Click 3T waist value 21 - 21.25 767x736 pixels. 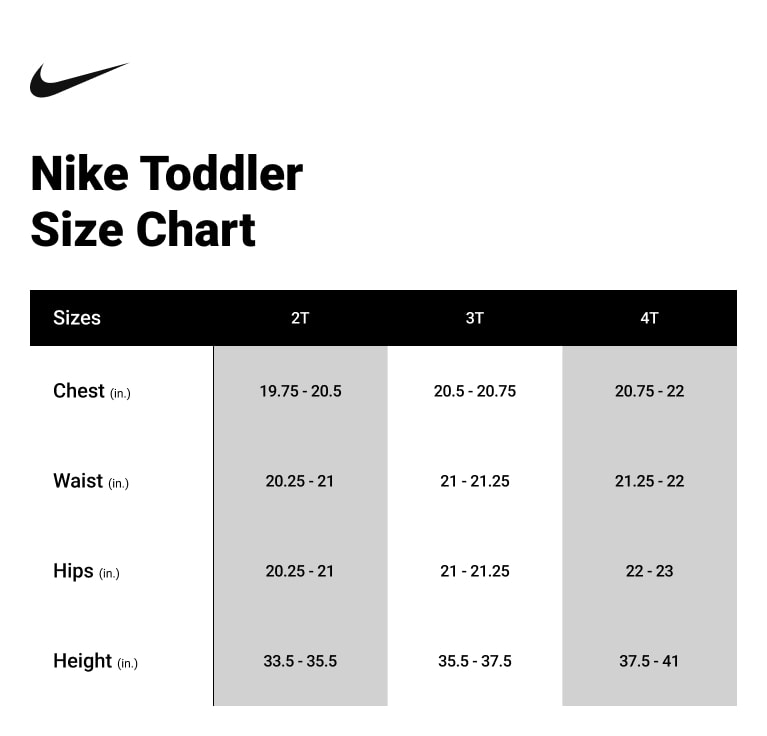coord(475,481)
